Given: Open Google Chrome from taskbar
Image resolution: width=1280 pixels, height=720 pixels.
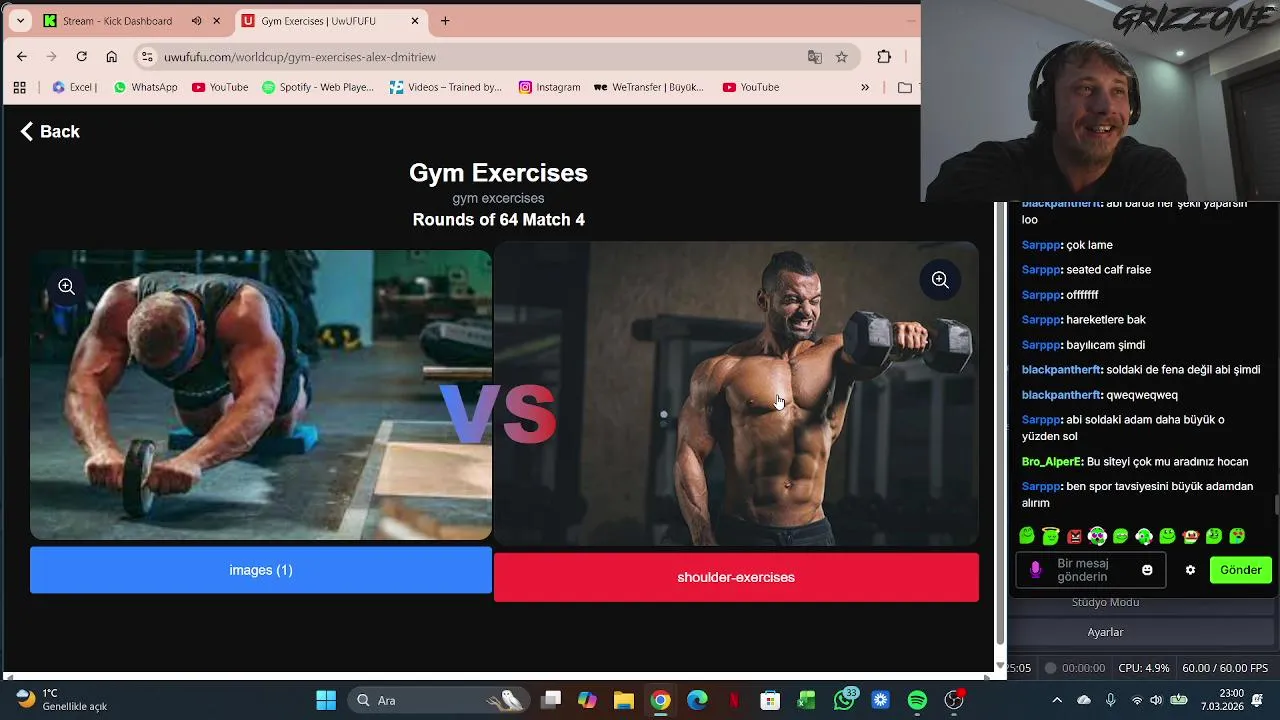Looking at the screenshot, I should (x=660, y=700).
